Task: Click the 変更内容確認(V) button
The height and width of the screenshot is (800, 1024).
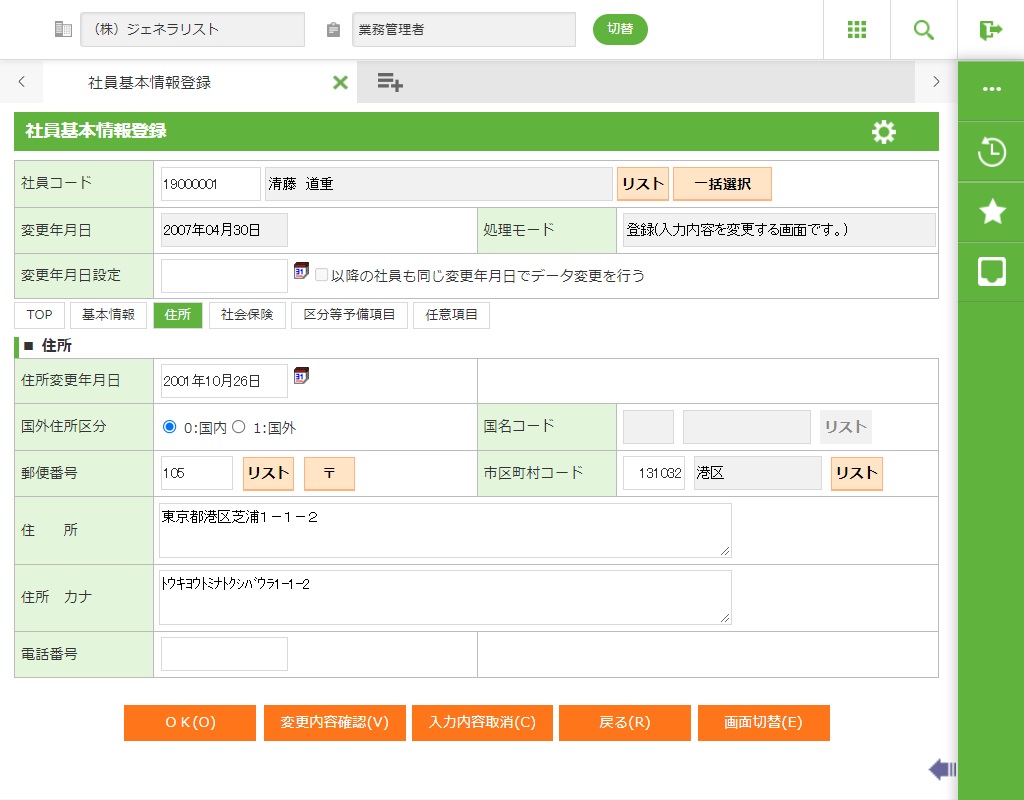Action: pos(334,723)
